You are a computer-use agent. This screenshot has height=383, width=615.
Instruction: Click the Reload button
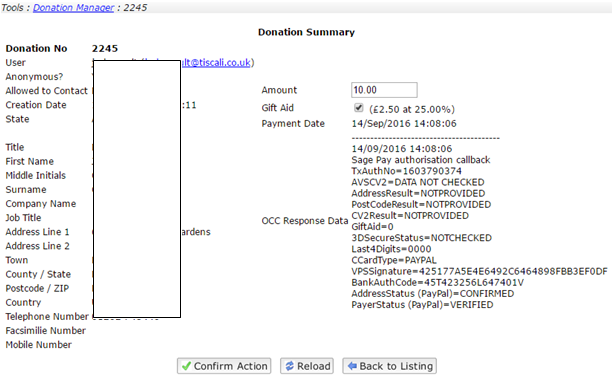[307, 366]
